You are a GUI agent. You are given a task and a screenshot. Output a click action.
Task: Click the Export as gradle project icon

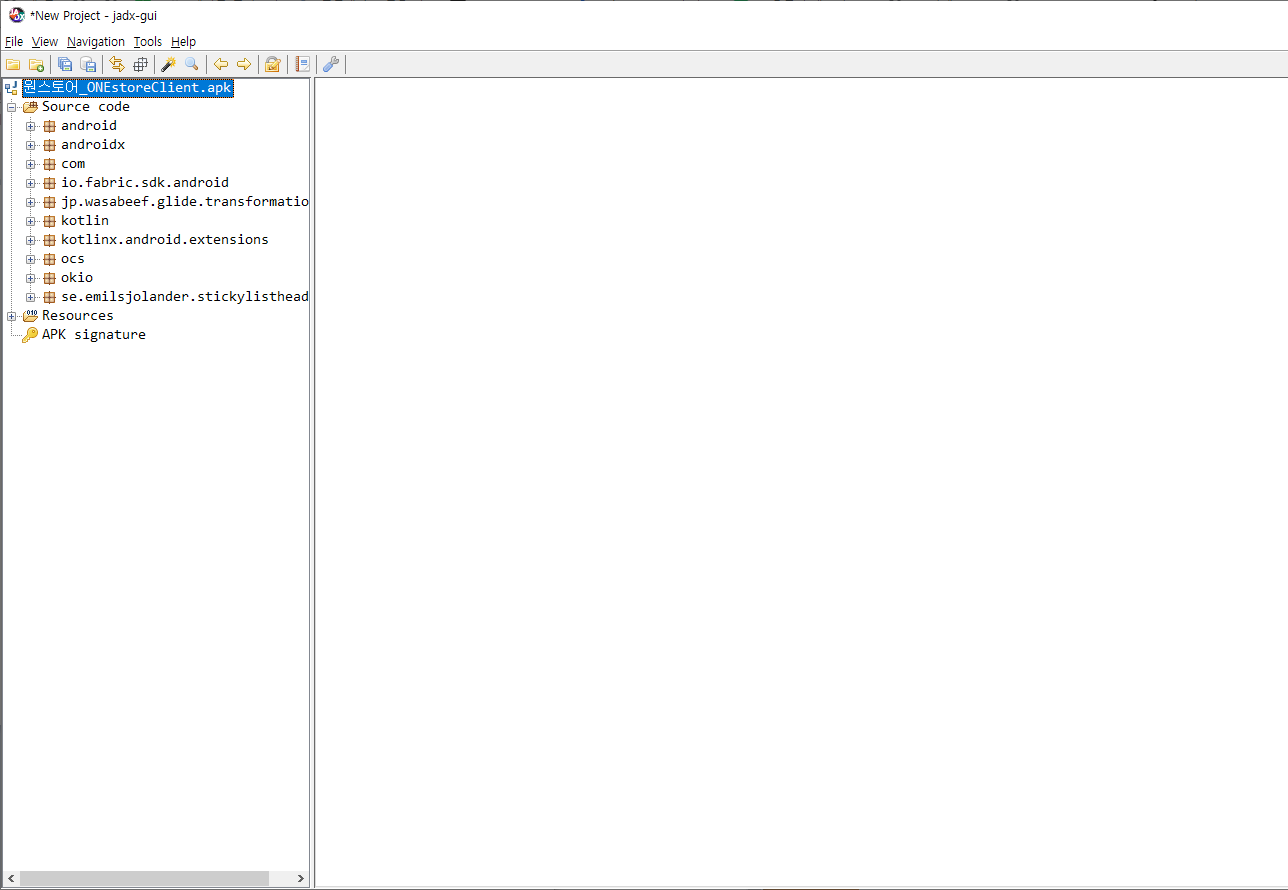point(88,64)
